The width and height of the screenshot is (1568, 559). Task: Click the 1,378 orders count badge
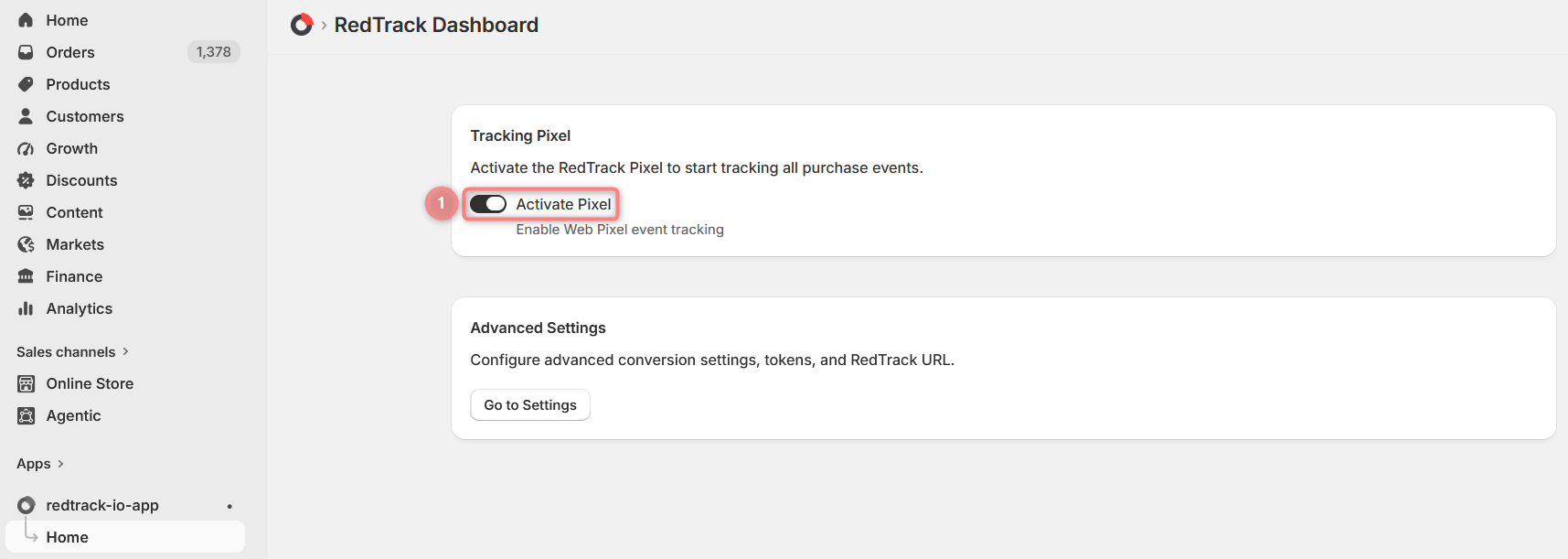[x=214, y=52]
